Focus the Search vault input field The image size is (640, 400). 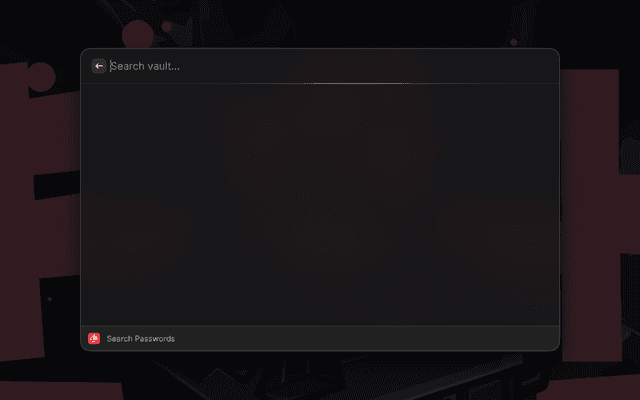tap(331, 66)
